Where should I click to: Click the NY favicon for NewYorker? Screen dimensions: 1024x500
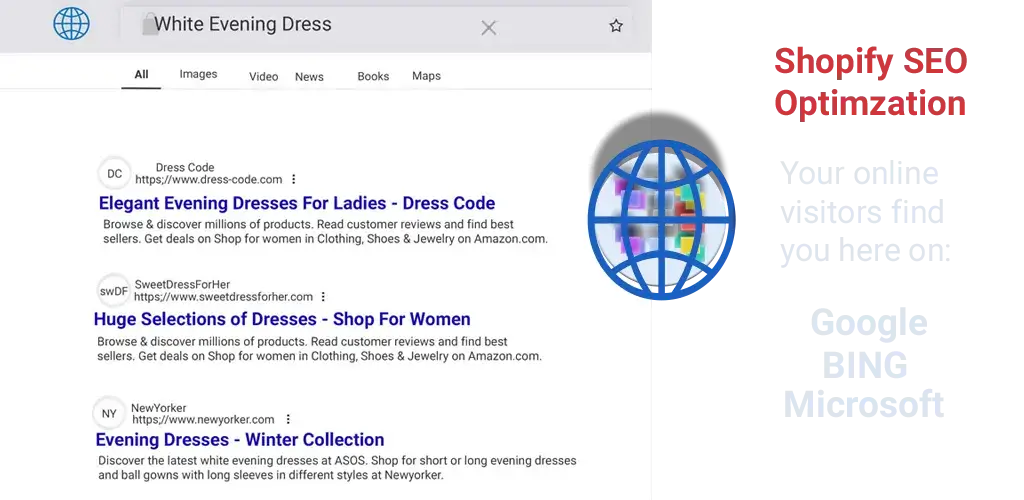109,414
